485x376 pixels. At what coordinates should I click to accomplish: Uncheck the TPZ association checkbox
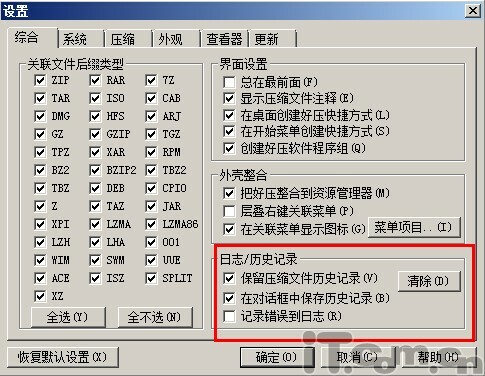(x=40, y=152)
